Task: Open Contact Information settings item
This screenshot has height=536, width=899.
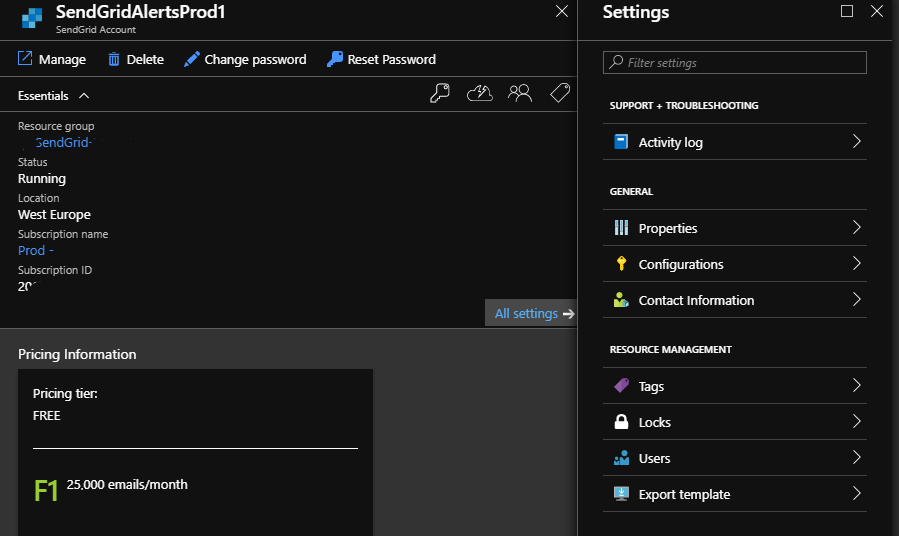Action: point(735,300)
